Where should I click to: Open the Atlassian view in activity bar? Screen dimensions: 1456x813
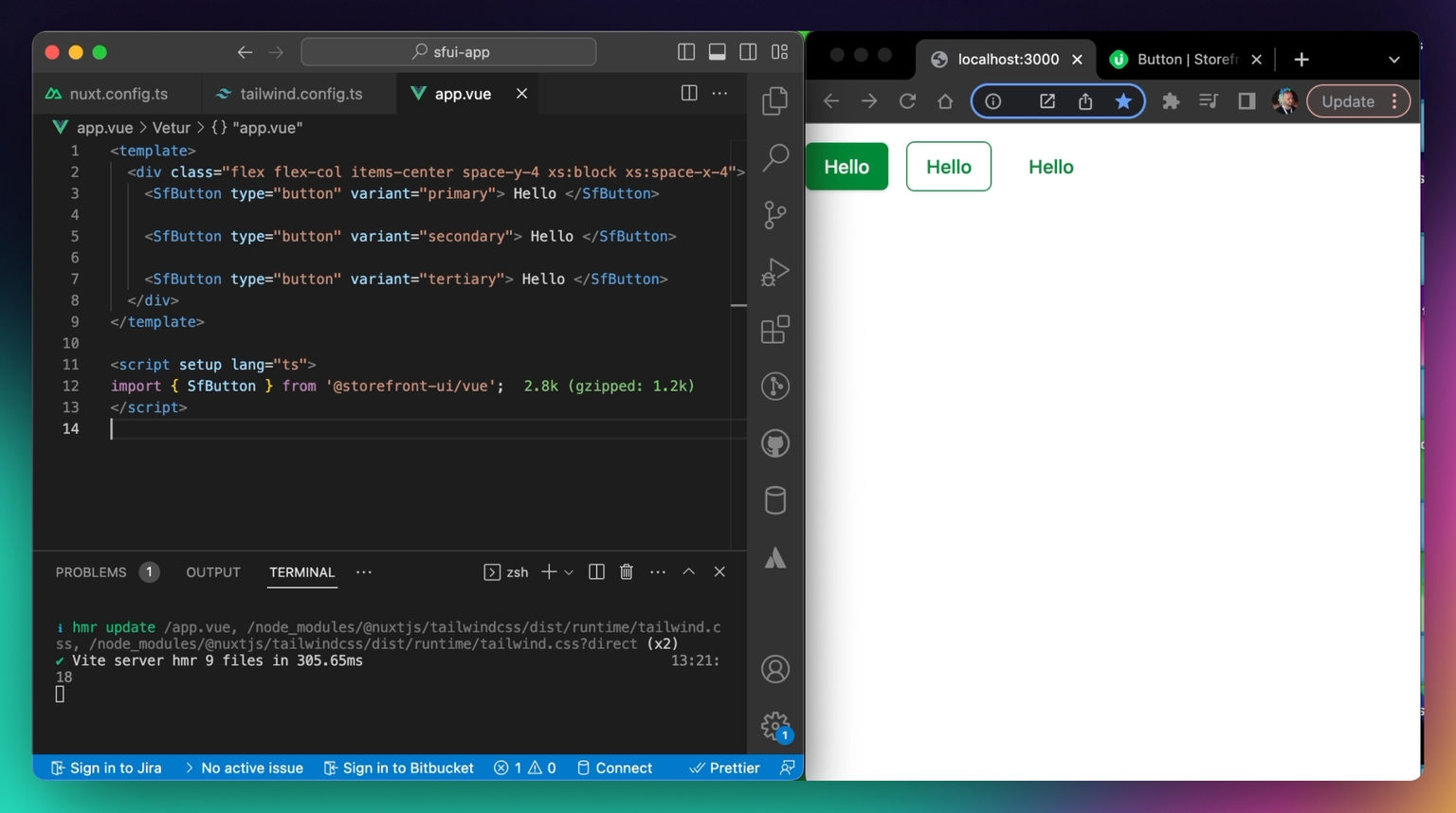pos(775,558)
